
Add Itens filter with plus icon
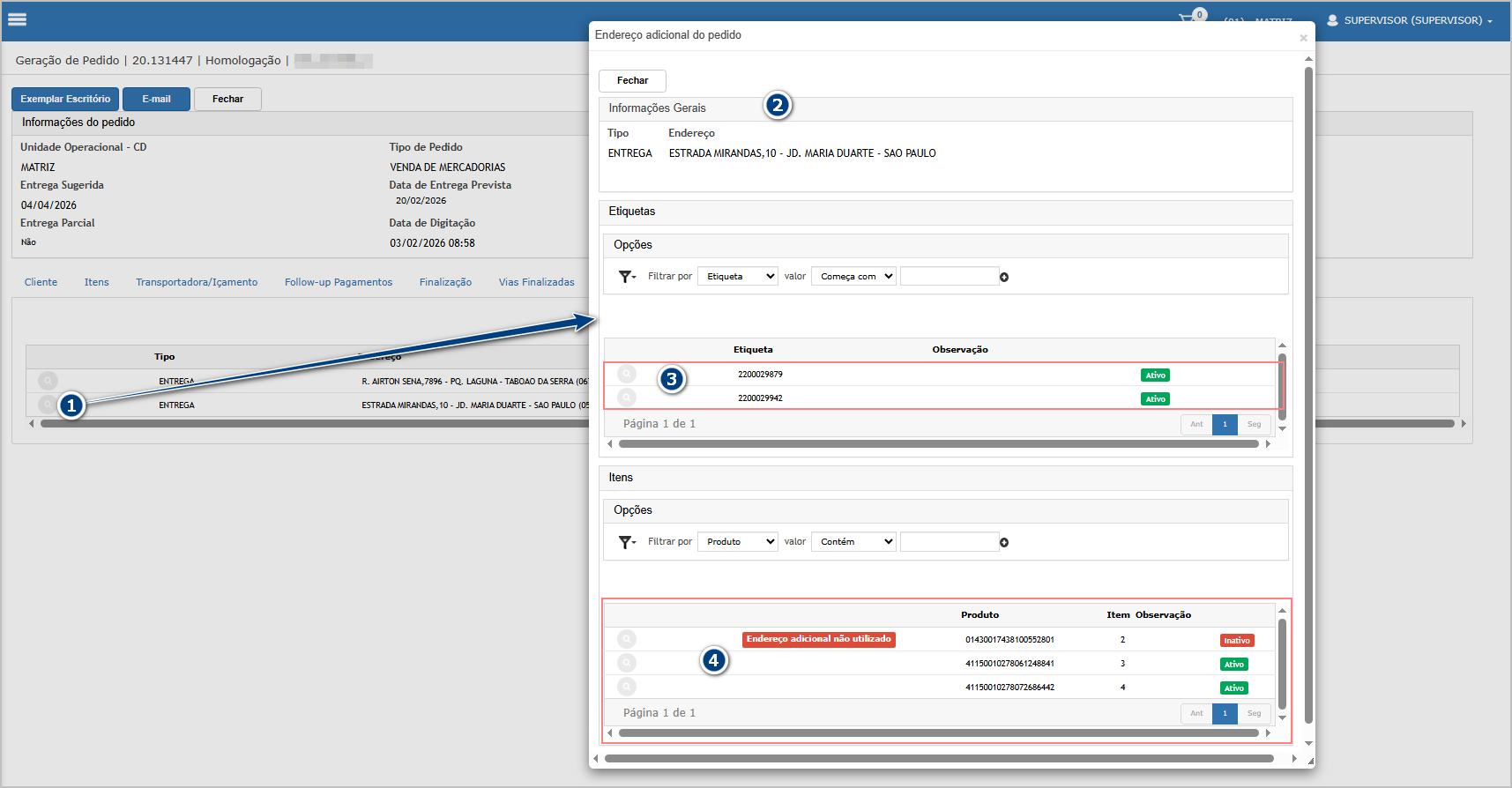[1004, 542]
